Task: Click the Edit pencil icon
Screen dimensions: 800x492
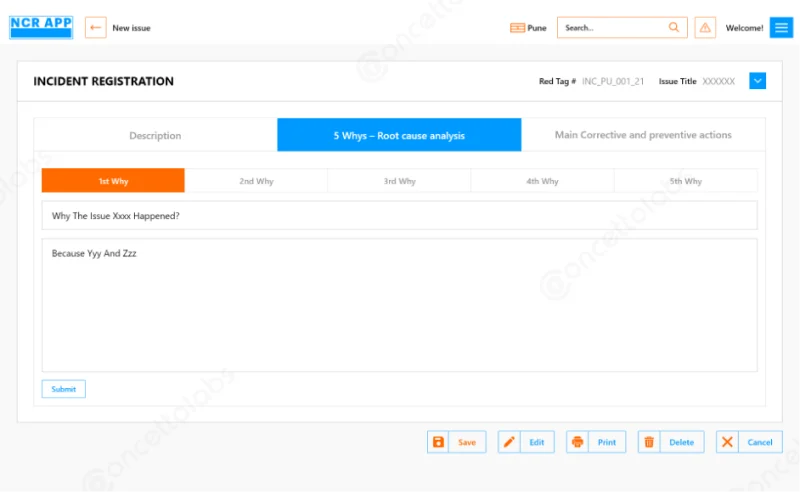Action: 509,442
